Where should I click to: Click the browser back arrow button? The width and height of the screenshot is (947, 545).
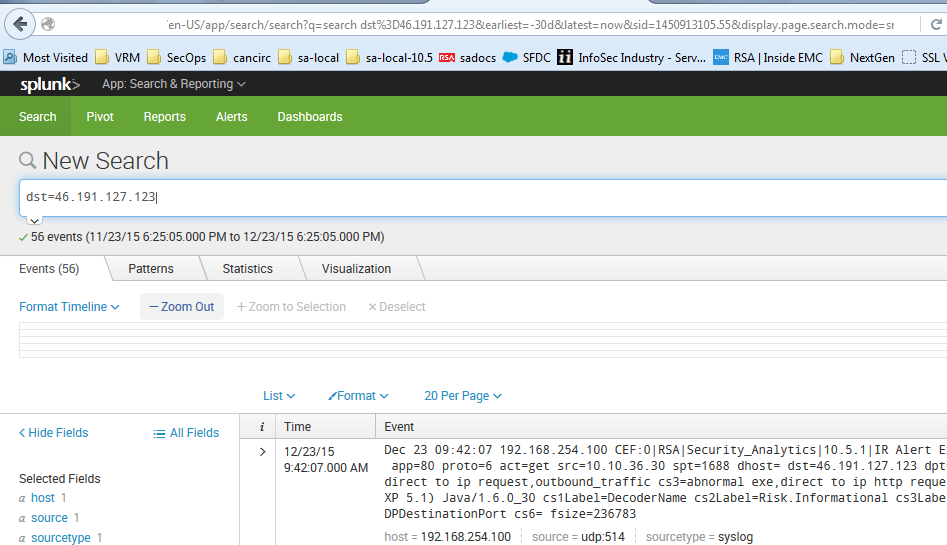20,23
